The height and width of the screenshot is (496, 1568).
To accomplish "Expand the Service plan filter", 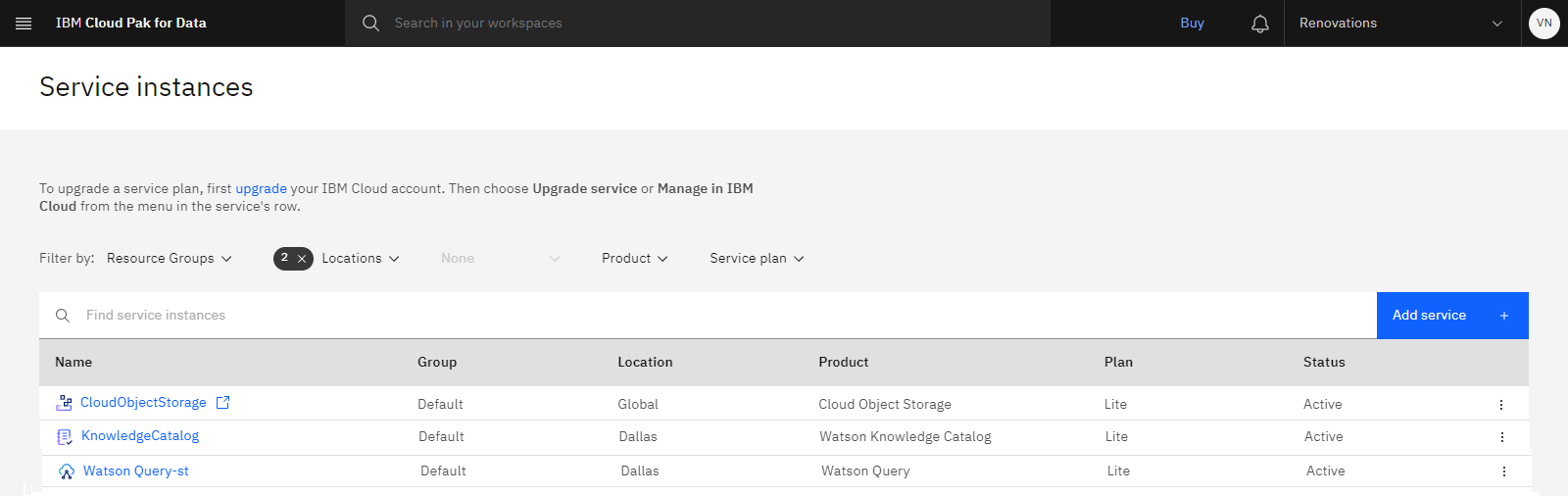I will pos(757,259).
